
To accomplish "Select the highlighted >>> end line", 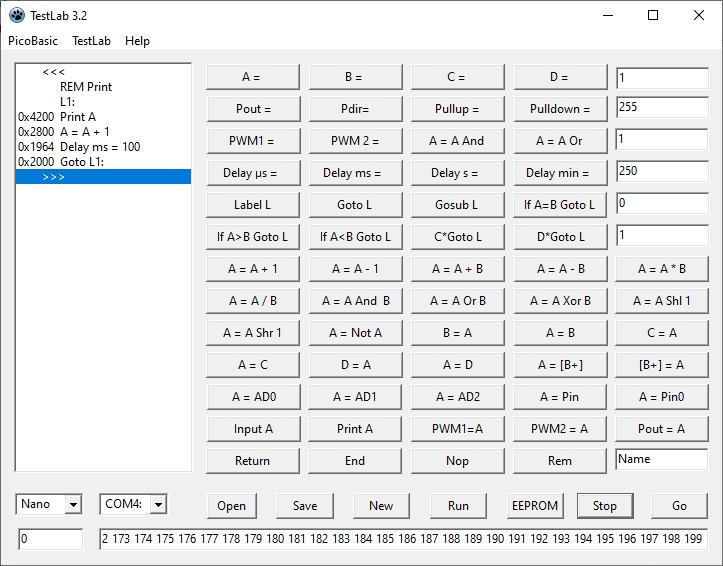I will pos(103,177).
